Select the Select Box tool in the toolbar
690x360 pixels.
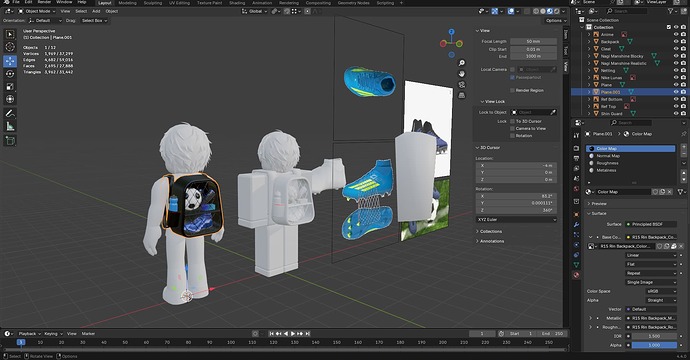pyautogui.click(x=10, y=34)
